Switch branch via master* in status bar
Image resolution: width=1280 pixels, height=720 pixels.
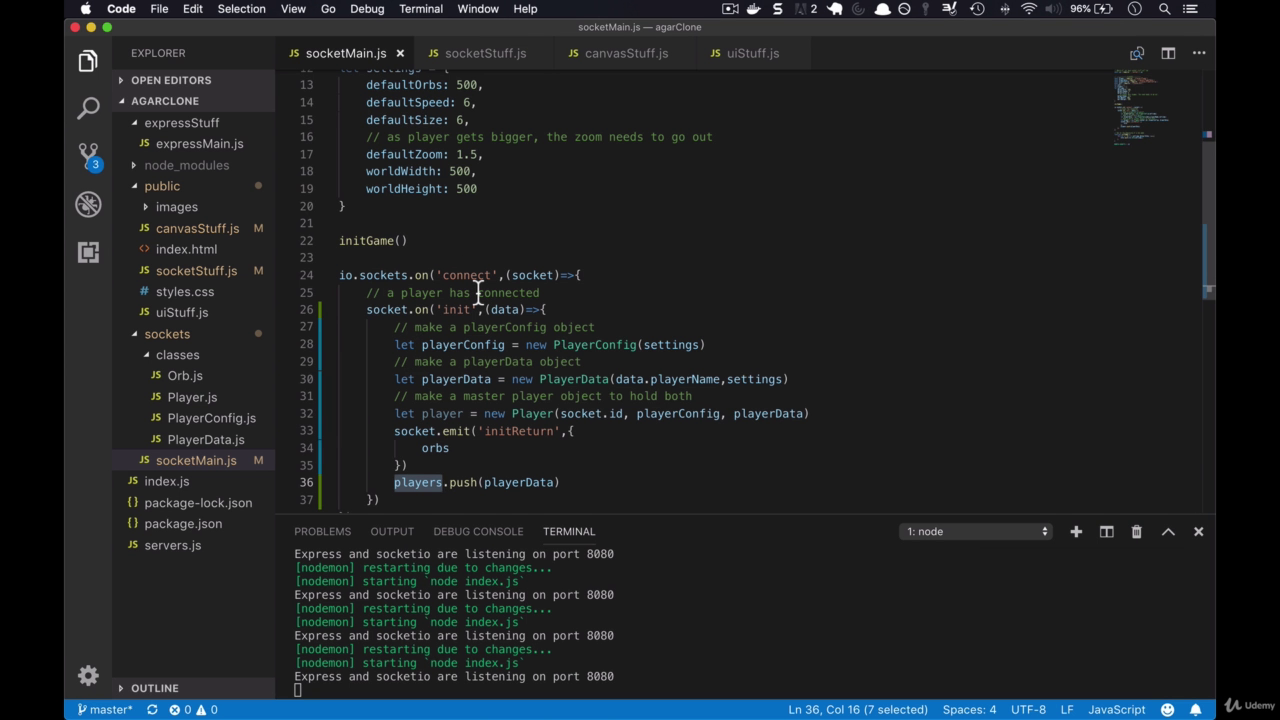(104, 710)
